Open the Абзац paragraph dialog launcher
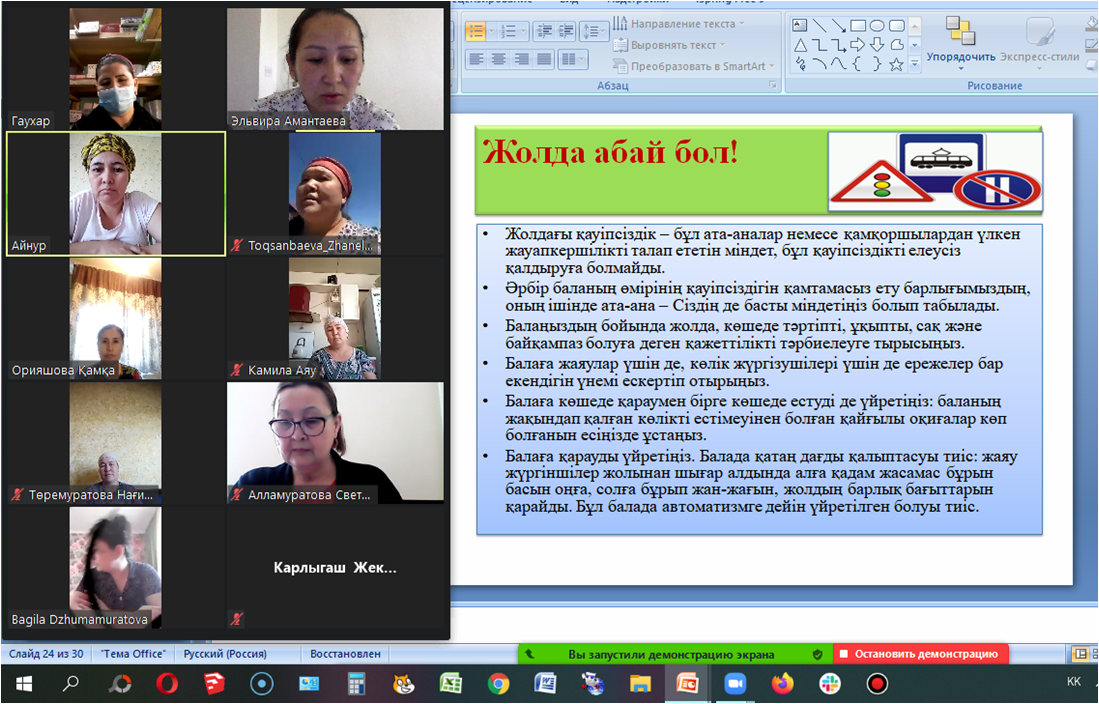1099x704 pixels. [772, 87]
